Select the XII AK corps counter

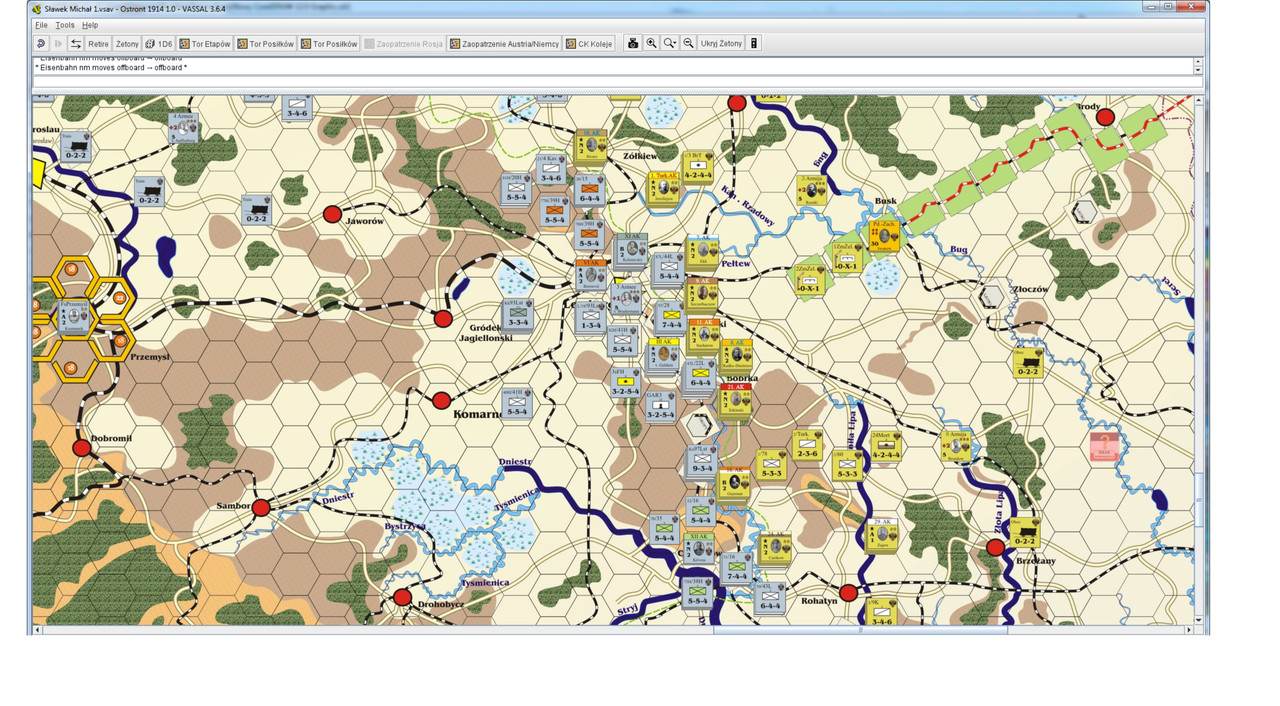701,548
